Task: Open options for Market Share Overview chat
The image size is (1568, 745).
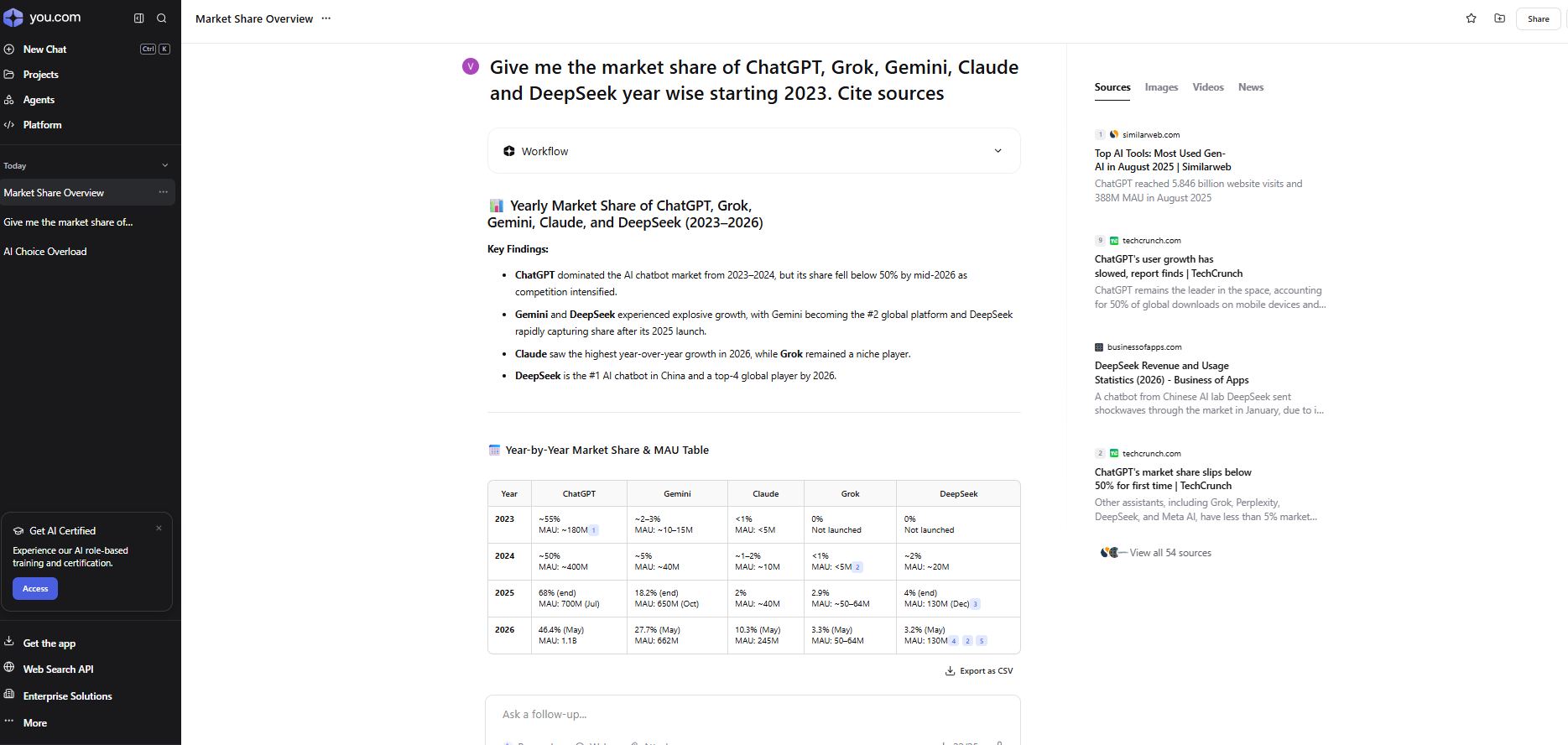Action: pyautogui.click(x=164, y=192)
